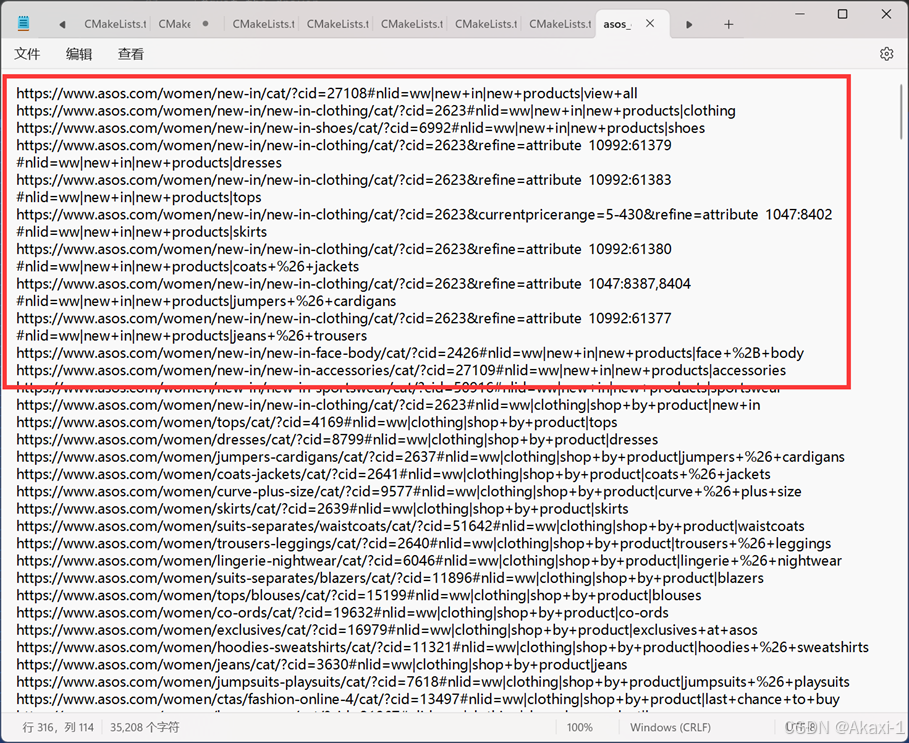This screenshot has height=743, width=909.
Task: Click the line '#nlid=ww|new+in|new+products|tops'
Action: click(x=139, y=198)
